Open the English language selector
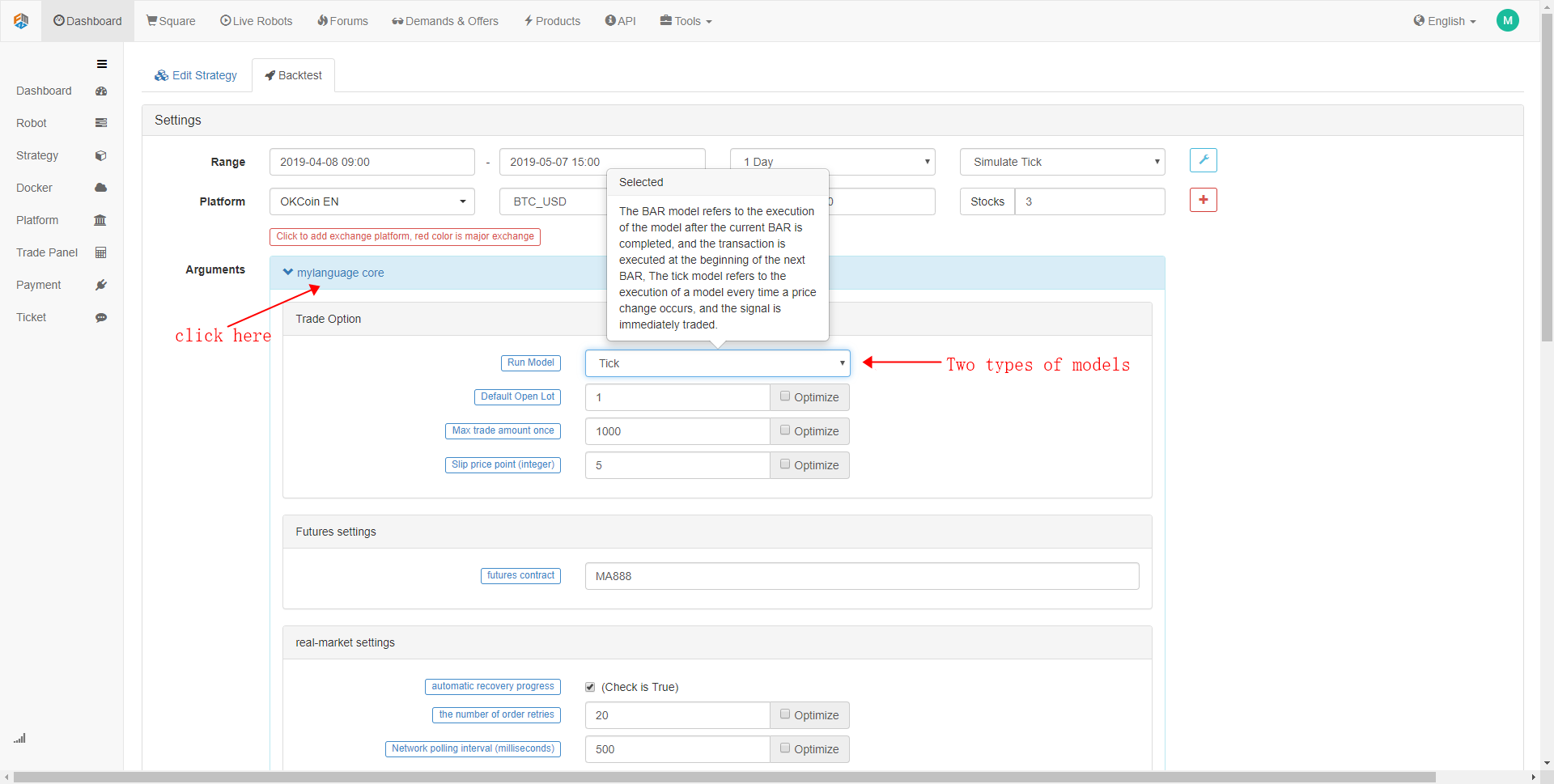This screenshot has height=784, width=1554. pos(1445,21)
